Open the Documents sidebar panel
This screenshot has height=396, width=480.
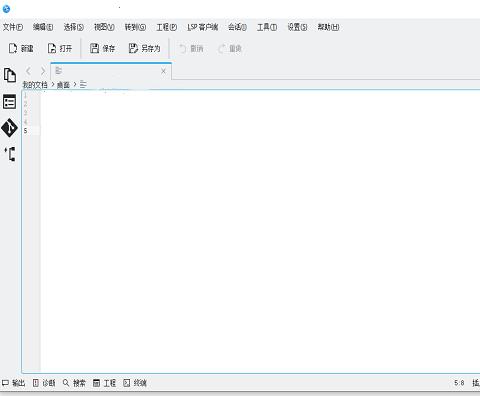pyautogui.click(x=10, y=75)
